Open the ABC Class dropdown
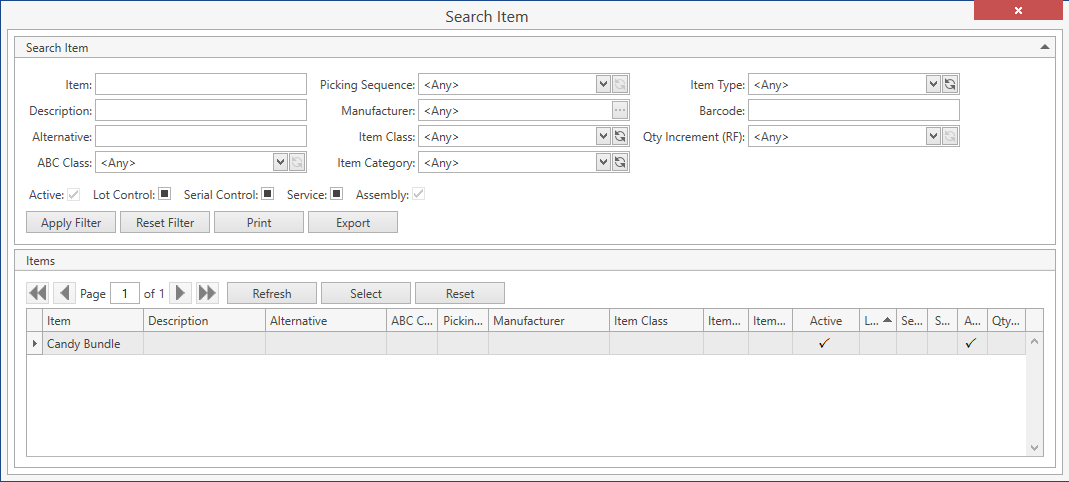The image size is (1069, 482). click(280, 162)
